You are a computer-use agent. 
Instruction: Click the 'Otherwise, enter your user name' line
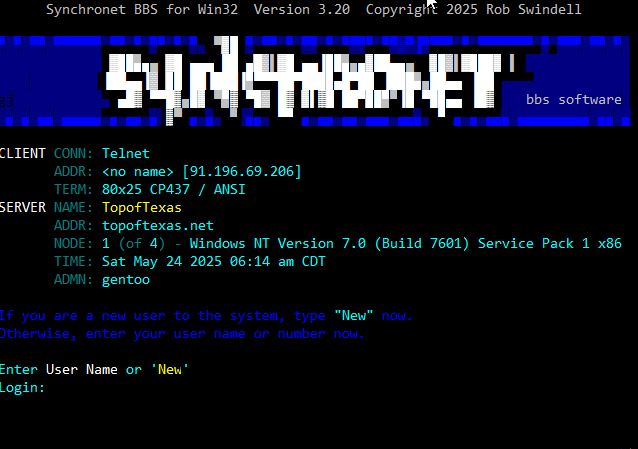click(181, 333)
